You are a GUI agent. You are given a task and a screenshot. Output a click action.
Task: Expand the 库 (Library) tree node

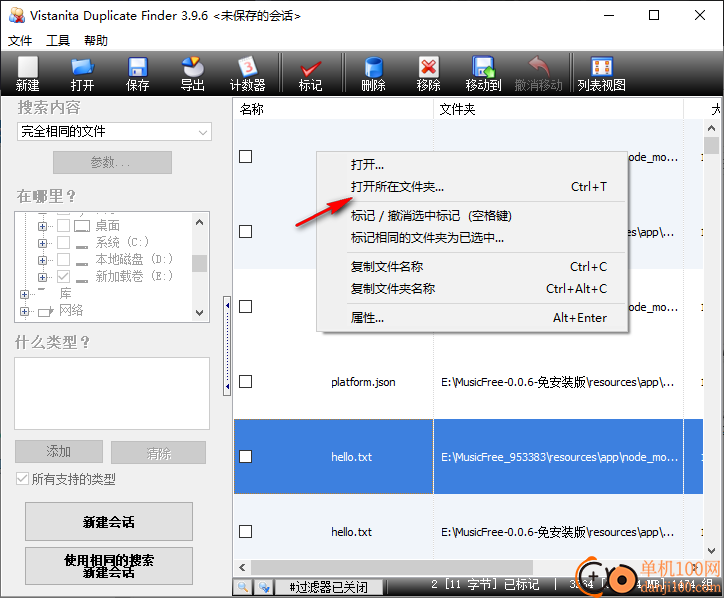click(25, 294)
